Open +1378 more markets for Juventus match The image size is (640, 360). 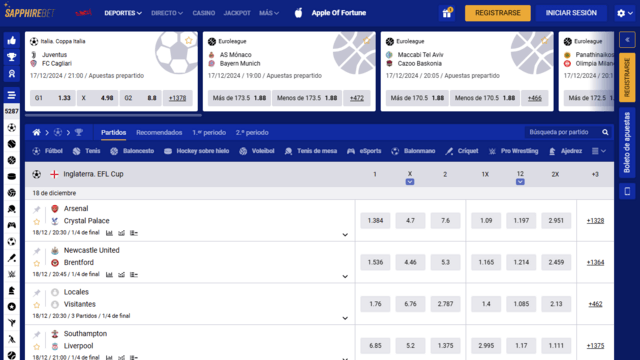click(178, 98)
